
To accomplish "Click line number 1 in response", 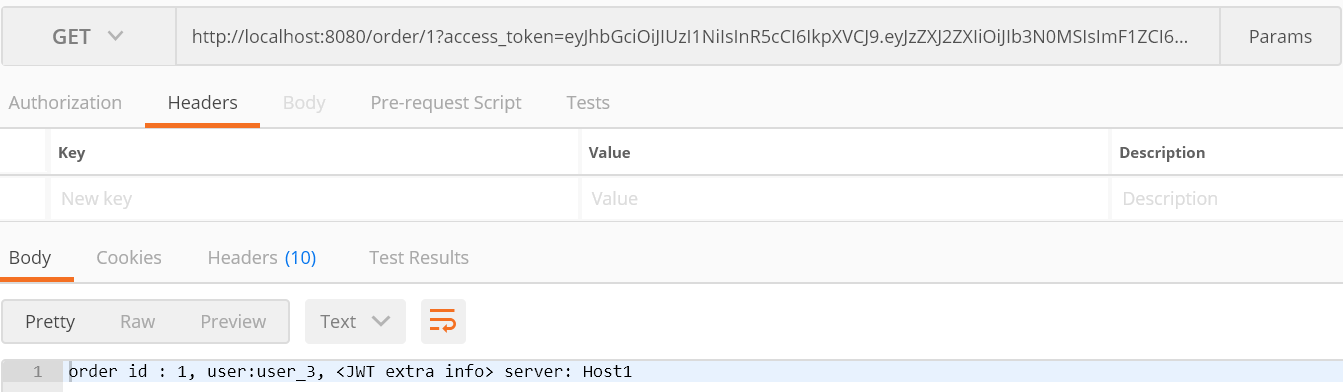I will [x=37, y=372].
